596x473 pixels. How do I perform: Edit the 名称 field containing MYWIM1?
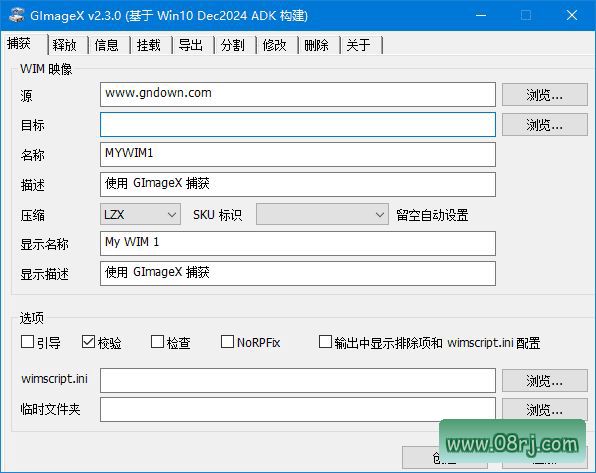pyautogui.click(x=298, y=154)
